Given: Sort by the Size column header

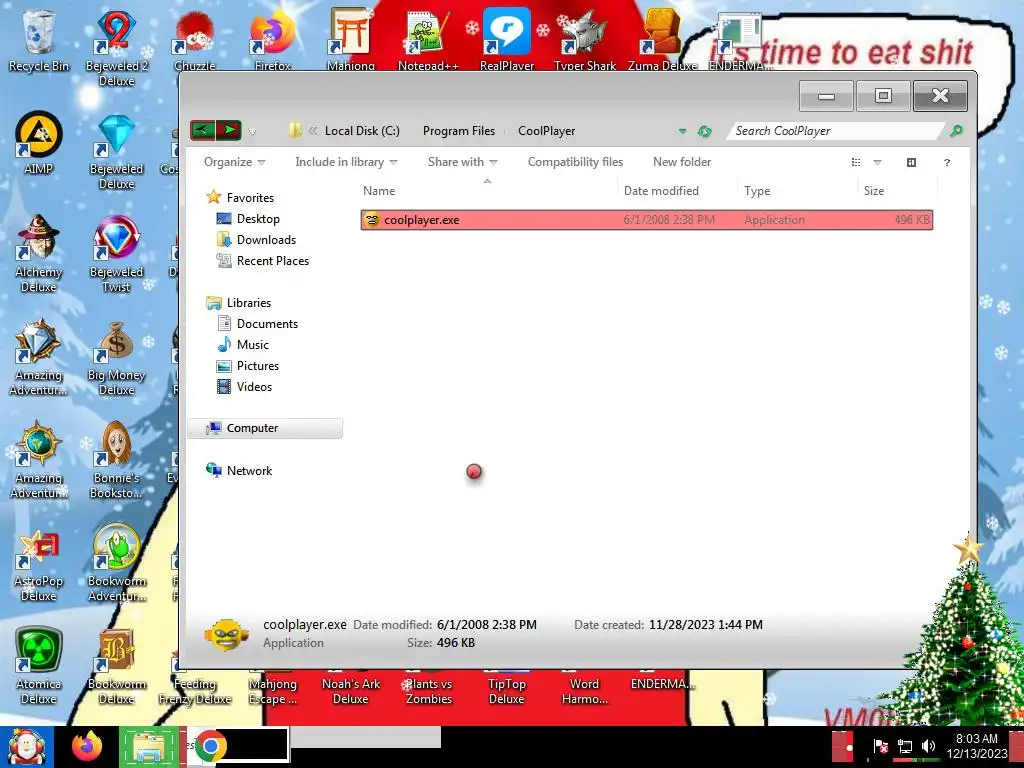Looking at the screenshot, I should [897, 191].
